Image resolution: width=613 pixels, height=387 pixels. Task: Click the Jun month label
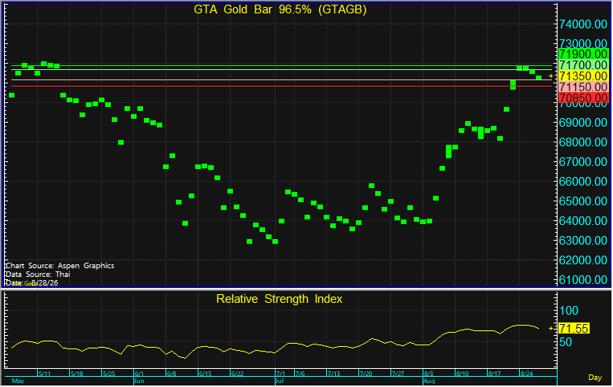click(x=139, y=381)
